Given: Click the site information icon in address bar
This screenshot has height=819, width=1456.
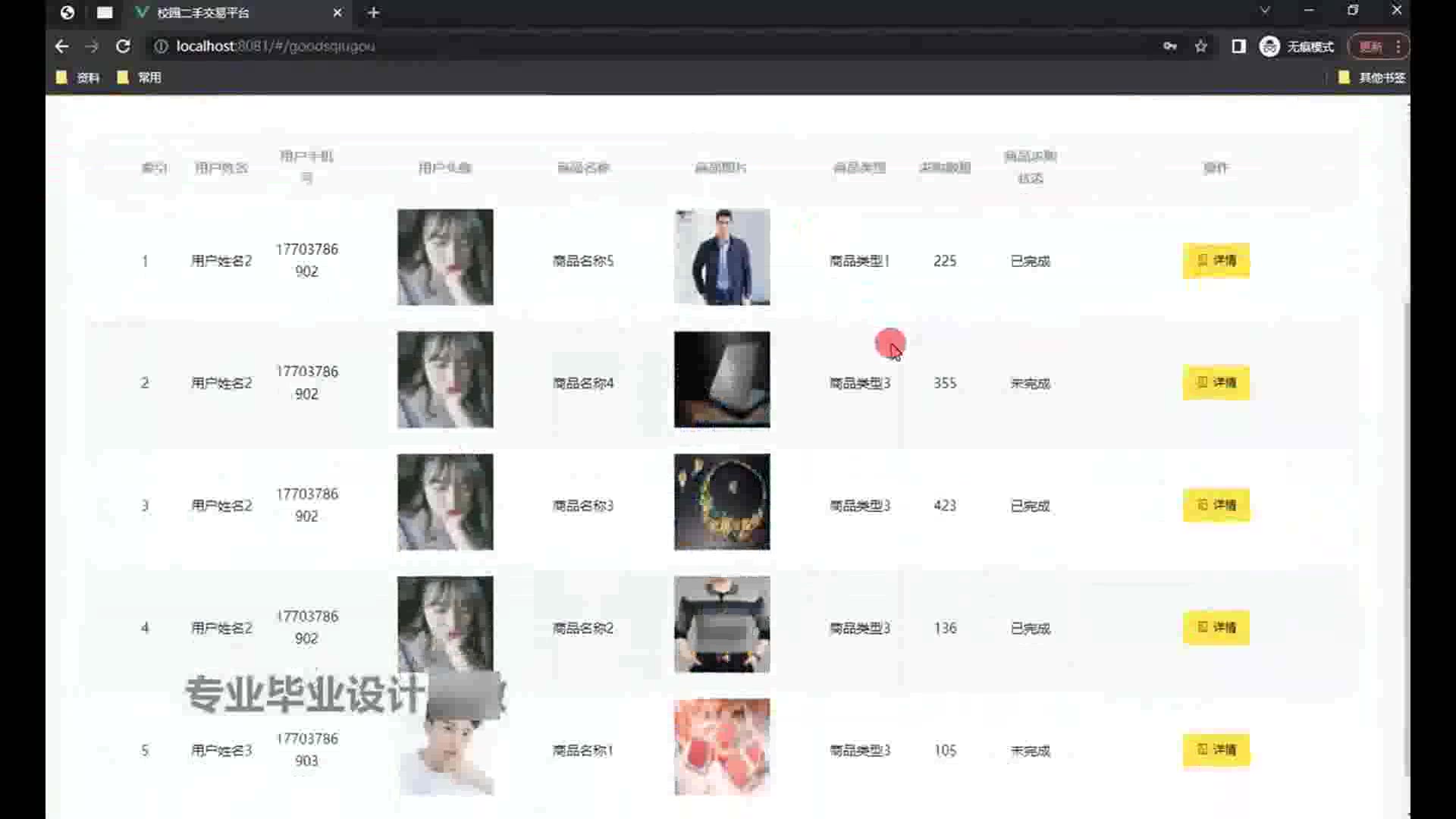Looking at the screenshot, I should 161,46.
